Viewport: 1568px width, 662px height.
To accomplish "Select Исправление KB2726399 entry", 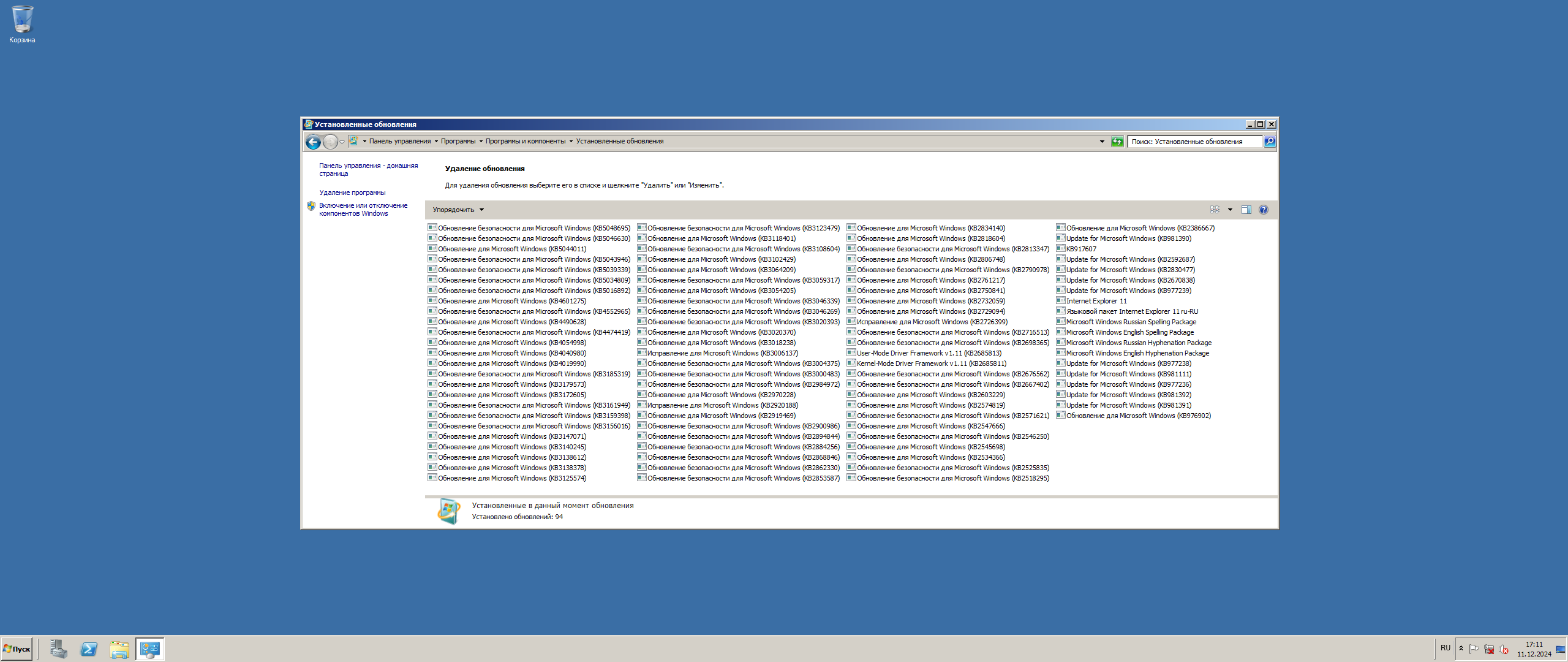I will pyautogui.click(x=927, y=322).
